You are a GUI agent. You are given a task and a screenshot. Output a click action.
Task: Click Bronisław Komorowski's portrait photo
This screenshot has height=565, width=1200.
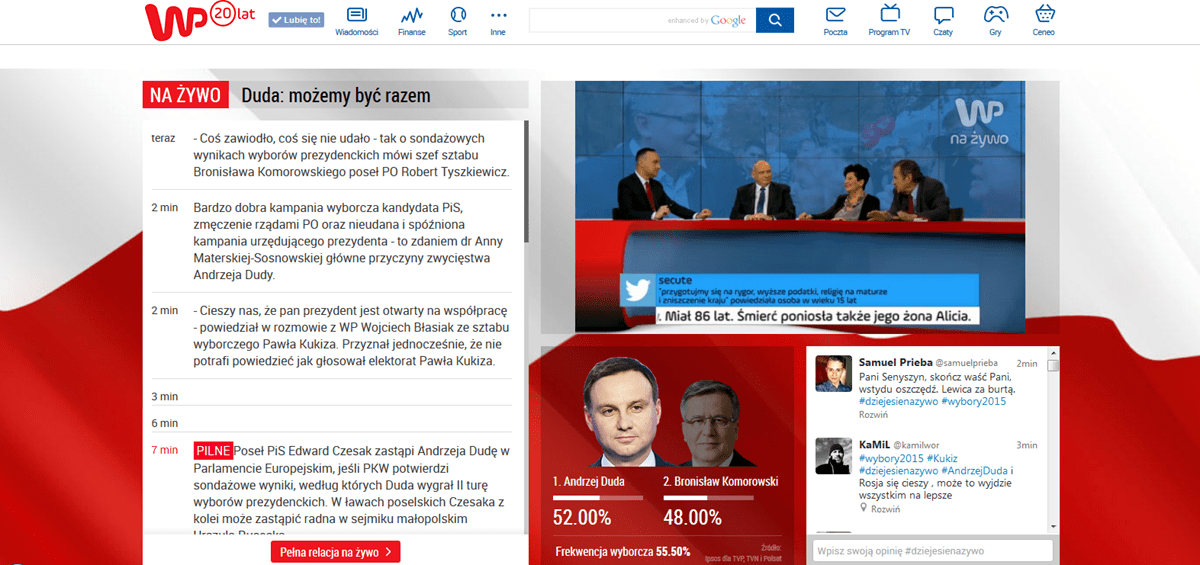pos(709,423)
